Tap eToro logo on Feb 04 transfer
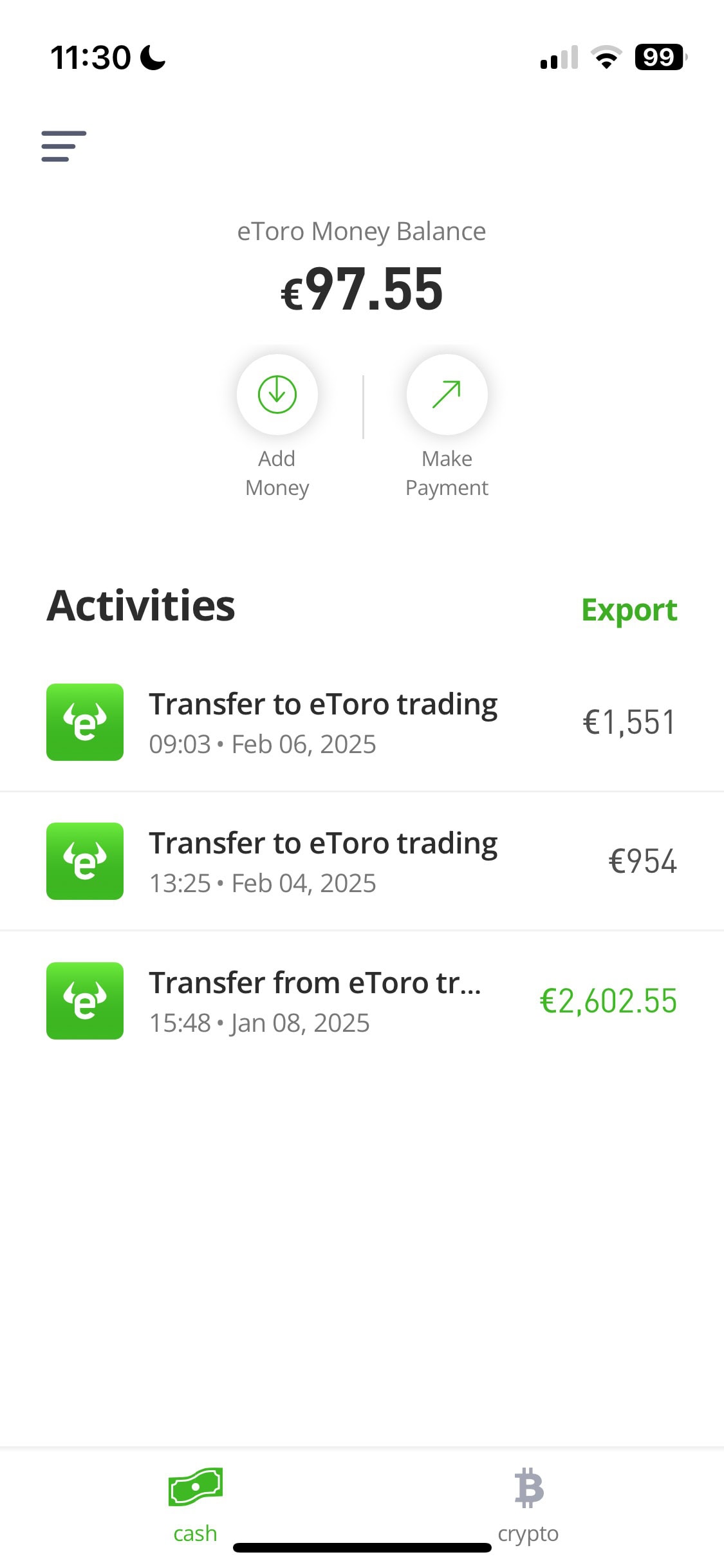 (85, 861)
